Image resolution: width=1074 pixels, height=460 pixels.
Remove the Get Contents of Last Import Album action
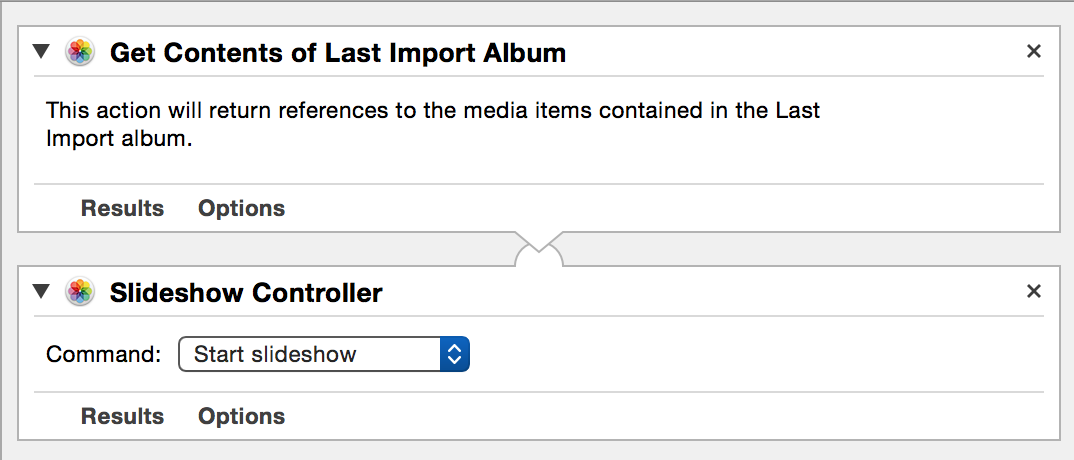(x=1034, y=51)
